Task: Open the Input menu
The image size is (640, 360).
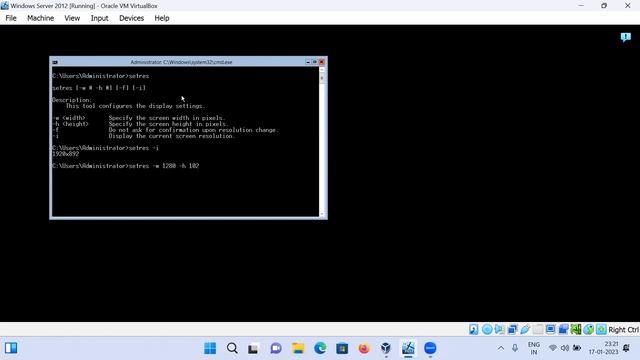Action: pyautogui.click(x=99, y=18)
